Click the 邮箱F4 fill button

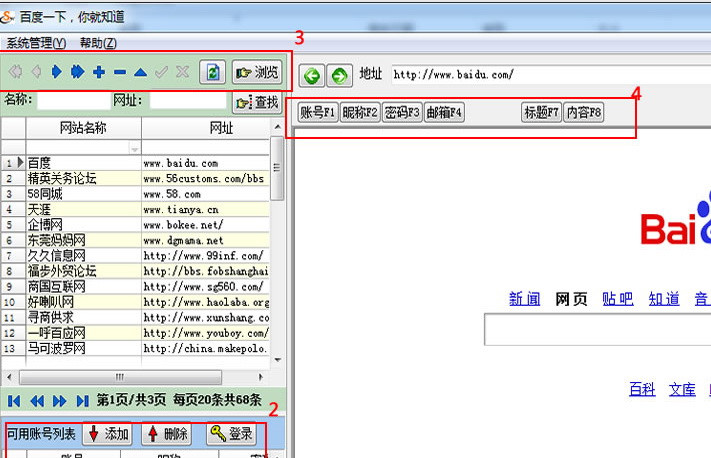pos(444,112)
